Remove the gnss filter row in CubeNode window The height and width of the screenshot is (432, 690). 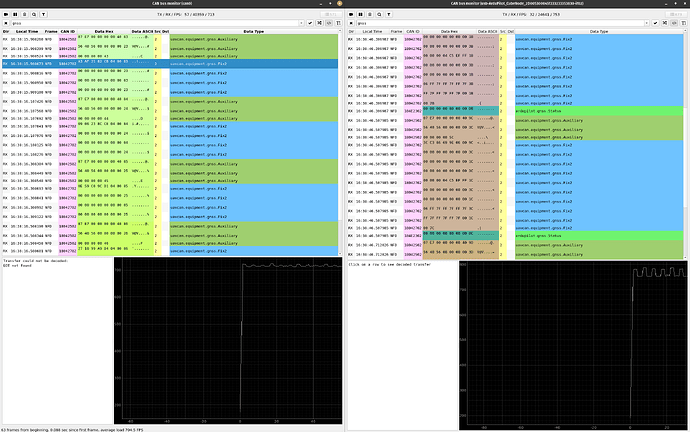point(351,23)
